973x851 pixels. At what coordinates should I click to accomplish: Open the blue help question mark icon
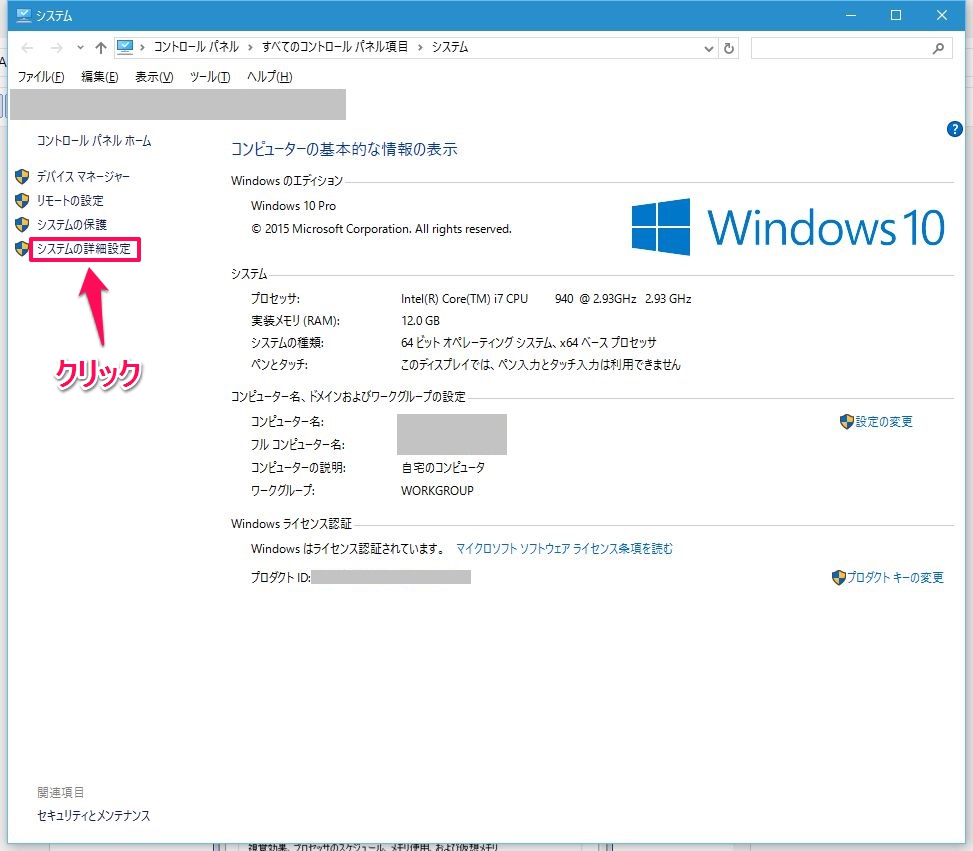pyautogui.click(x=954, y=129)
